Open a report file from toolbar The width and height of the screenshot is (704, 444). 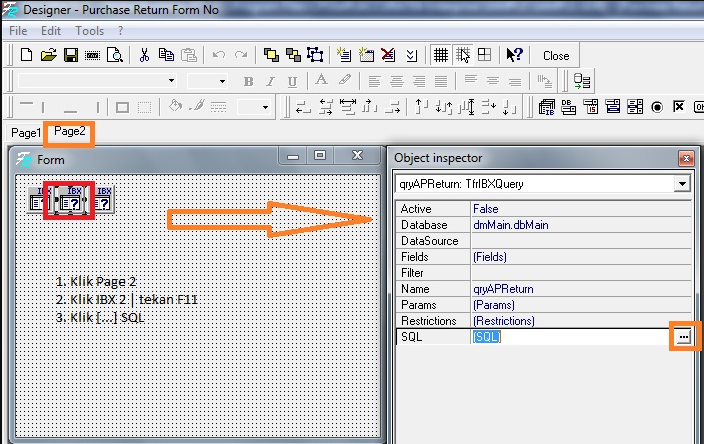tap(49, 55)
